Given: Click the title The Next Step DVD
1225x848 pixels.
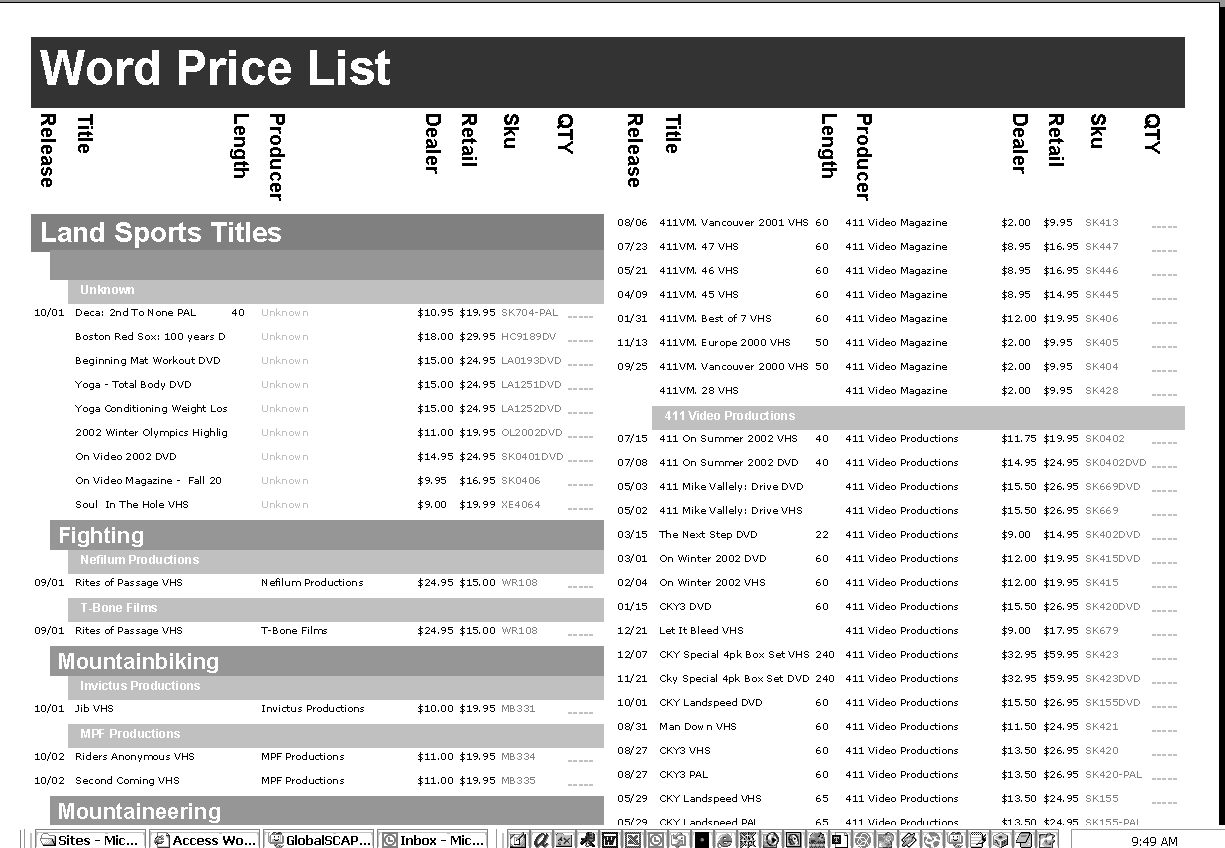Looking at the screenshot, I should (708, 535).
